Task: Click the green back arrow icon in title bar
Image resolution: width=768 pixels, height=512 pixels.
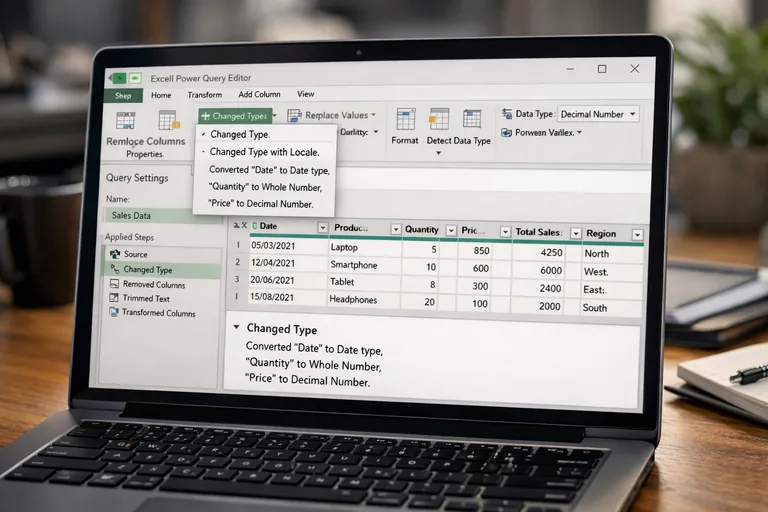Action: 119,78
